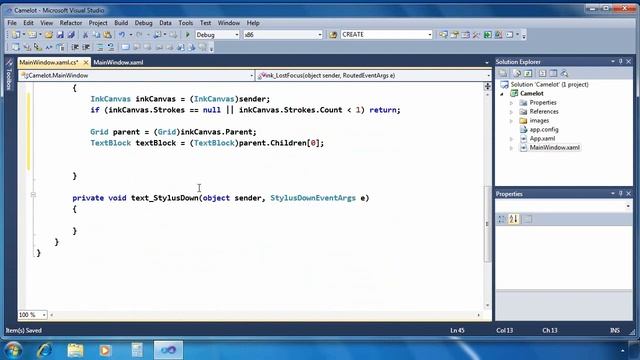Open the Build menu
Viewport: 640px width, 360px height.
coord(121,23)
